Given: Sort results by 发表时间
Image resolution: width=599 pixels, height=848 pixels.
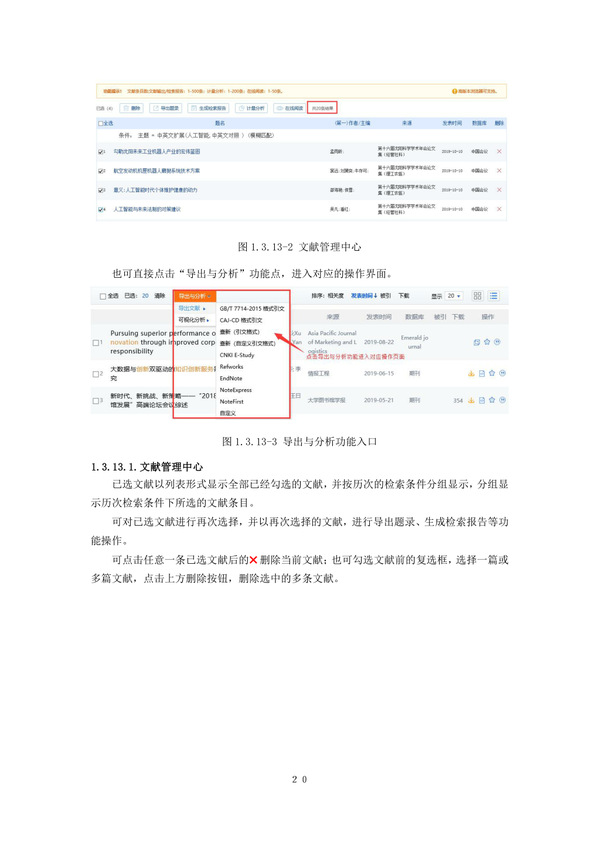Looking at the screenshot, I should (x=364, y=296).
